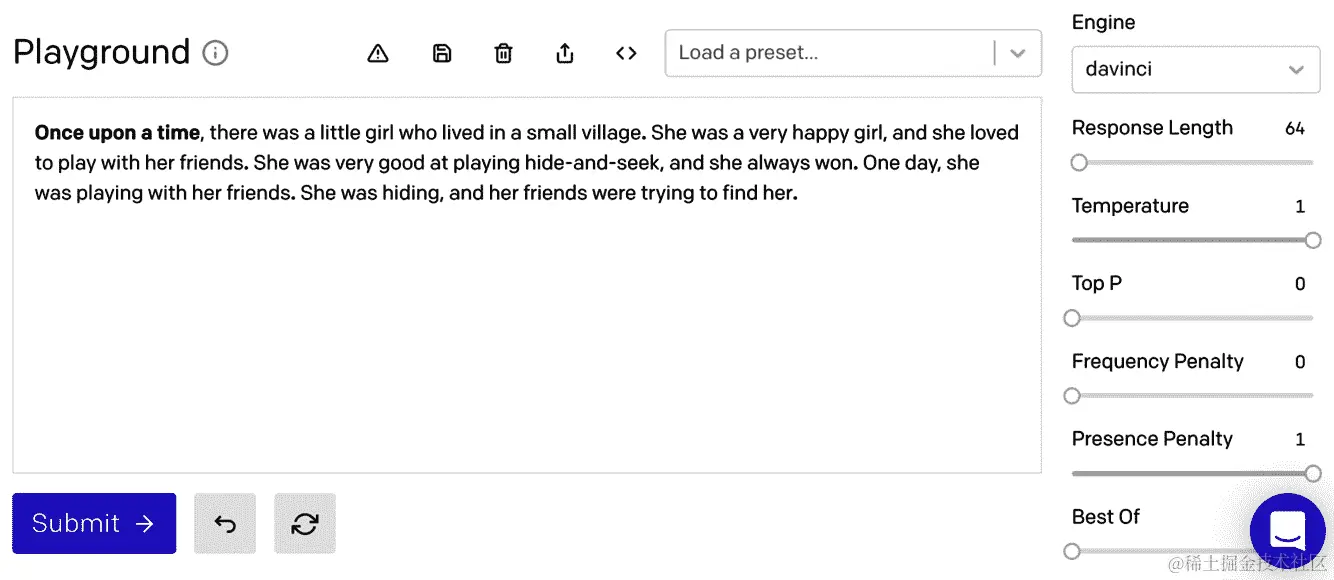Click the info icon beside Playground title
This screenshot has width=1334, height=580.
[x=215, y=53]
